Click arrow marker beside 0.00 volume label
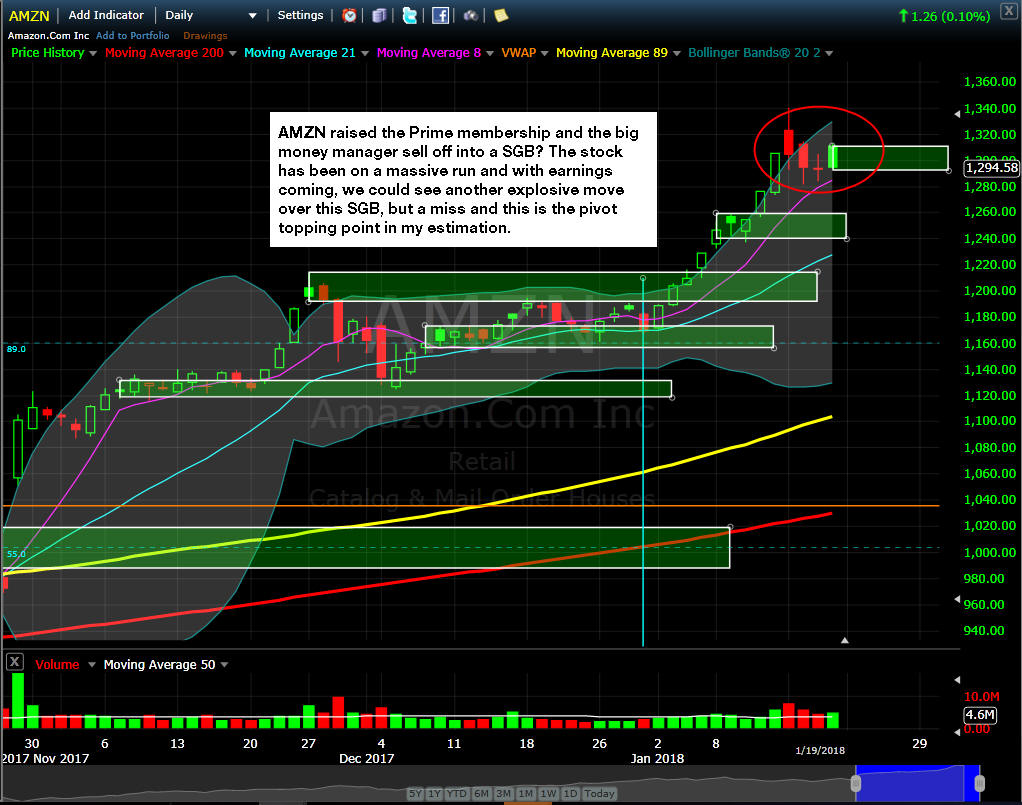The width and height of the screenshot is (1022, 805). (x=957, y=731)
